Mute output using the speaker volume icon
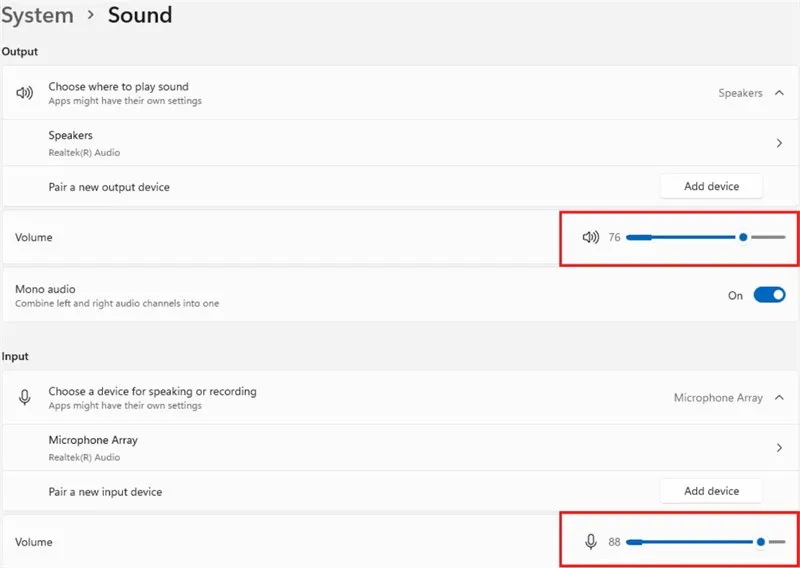Screen dimensions: 800x568 point(591,237)
